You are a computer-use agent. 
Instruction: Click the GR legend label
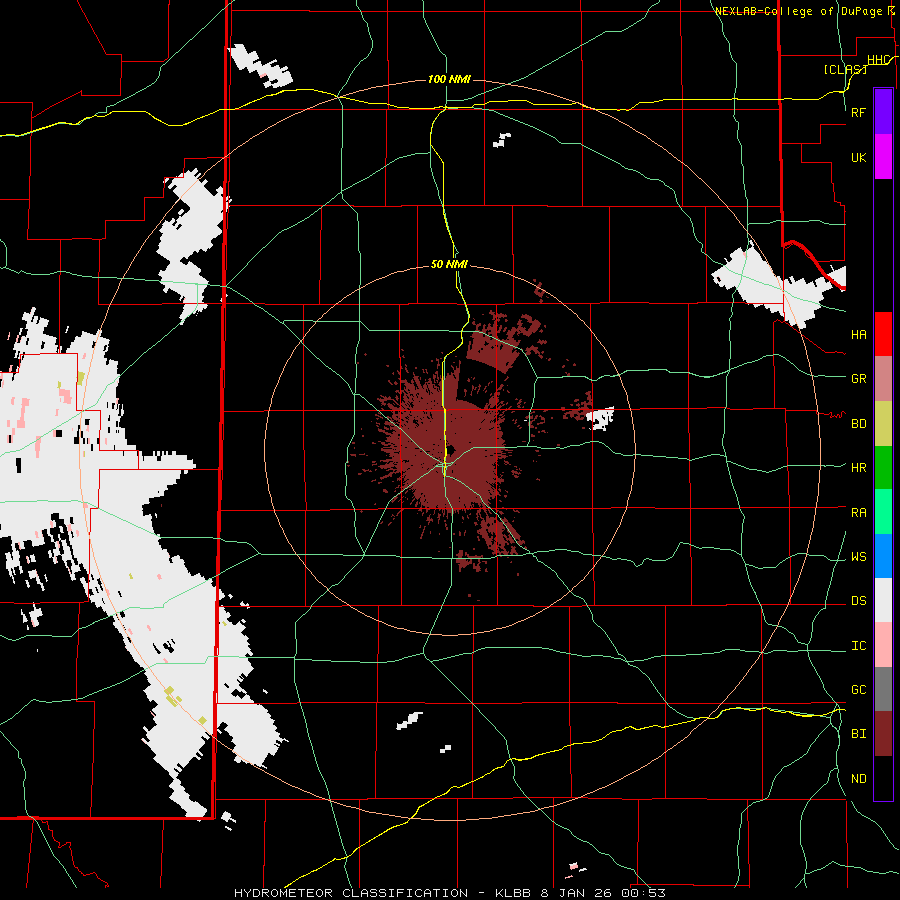(859, 379)
